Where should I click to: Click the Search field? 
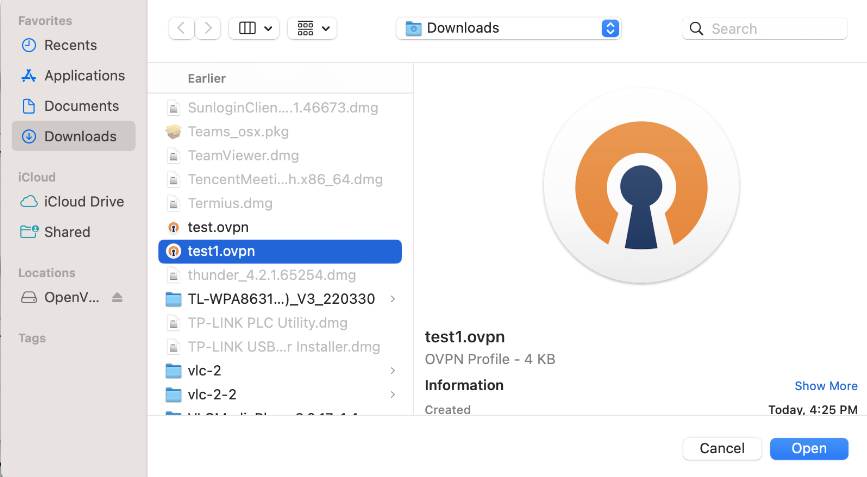[x=765, y=29]
